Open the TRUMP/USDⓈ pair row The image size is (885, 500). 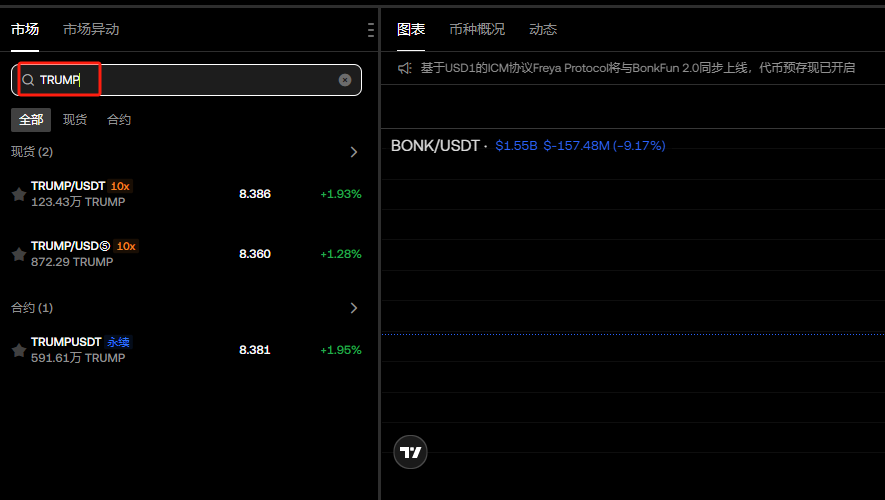[x=186, y=254]
